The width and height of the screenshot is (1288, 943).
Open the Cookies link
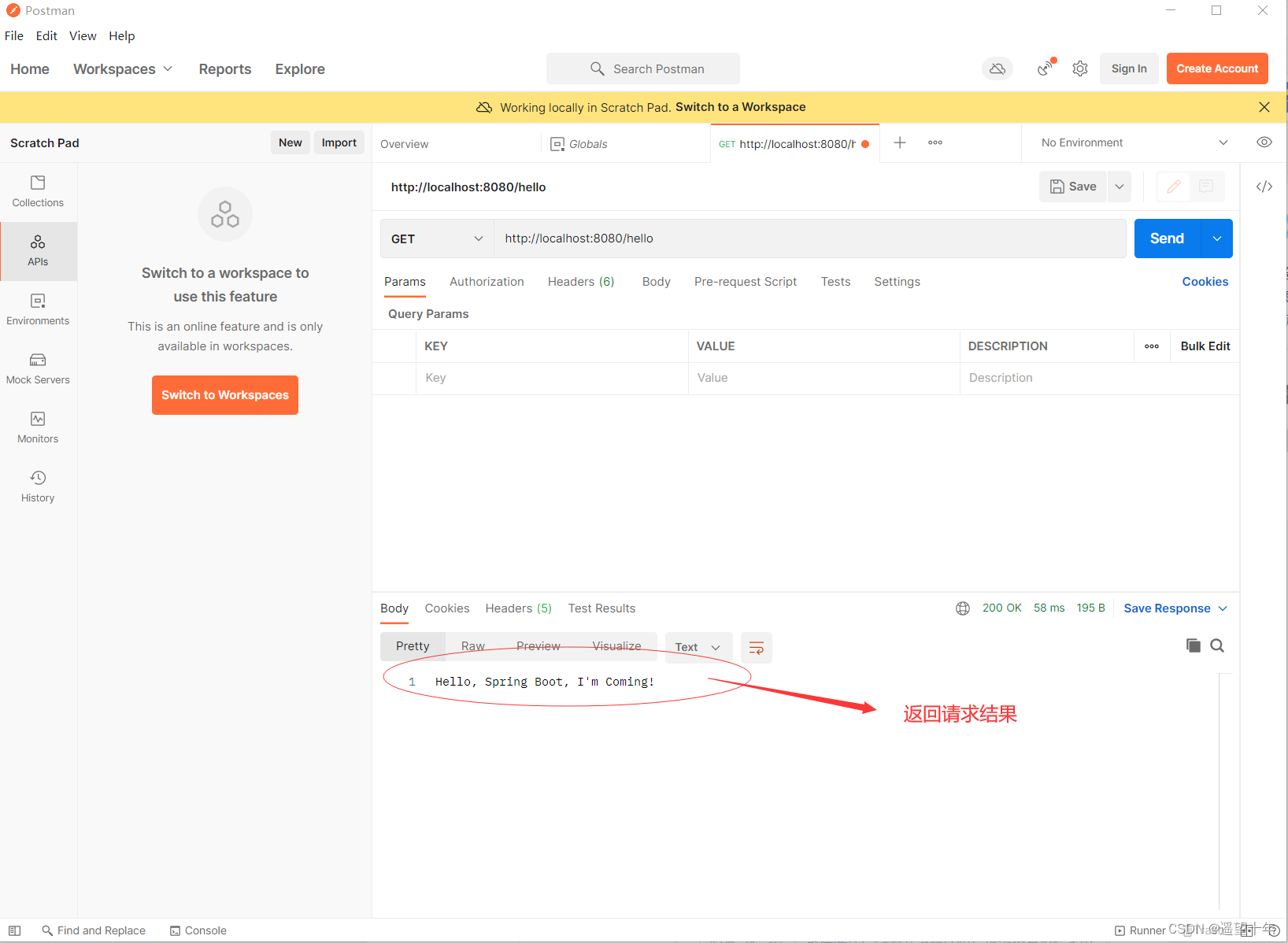[1205, 282]
